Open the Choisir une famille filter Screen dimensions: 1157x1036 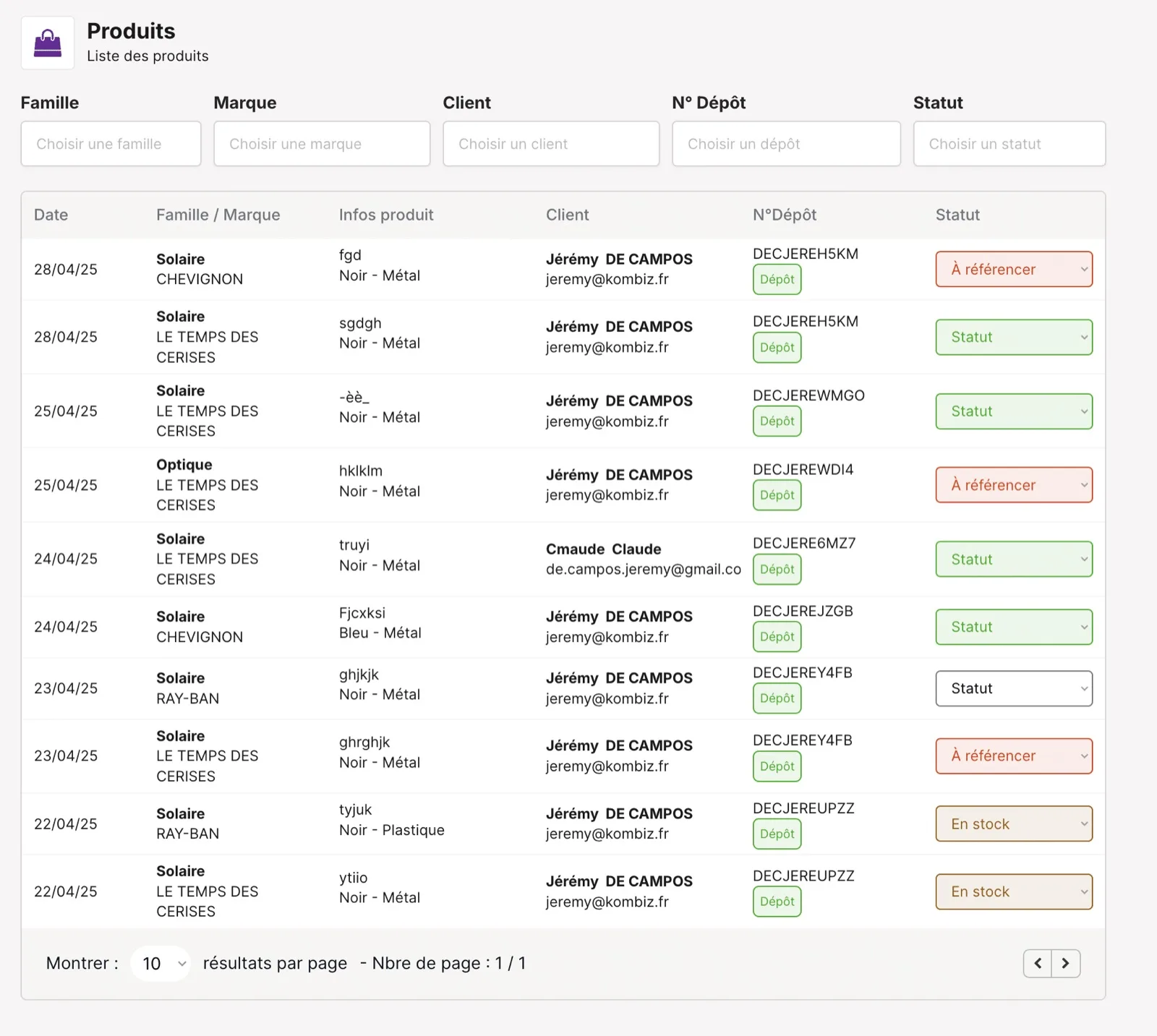[111, 144]
